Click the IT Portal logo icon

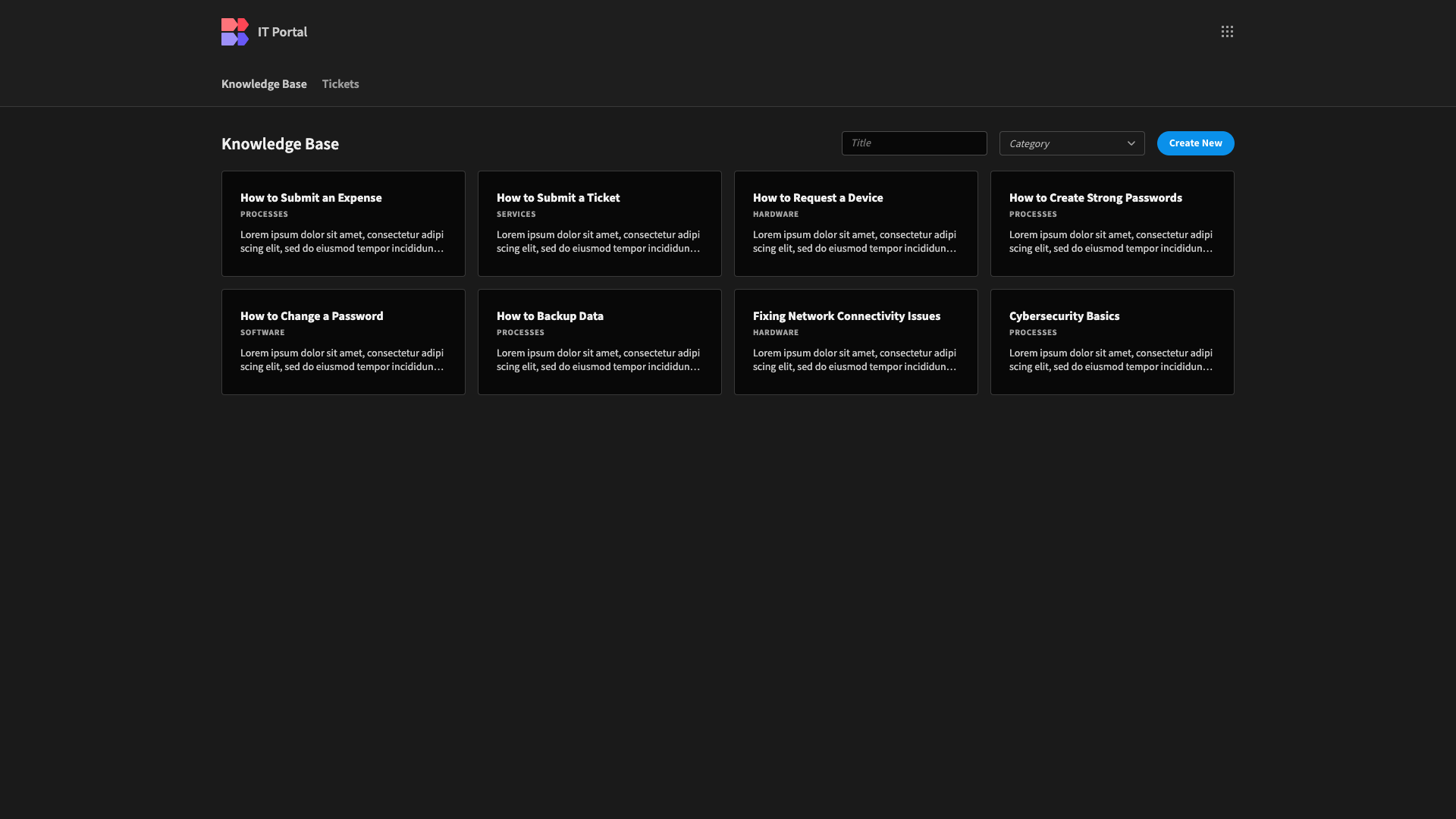pos(234,31)
